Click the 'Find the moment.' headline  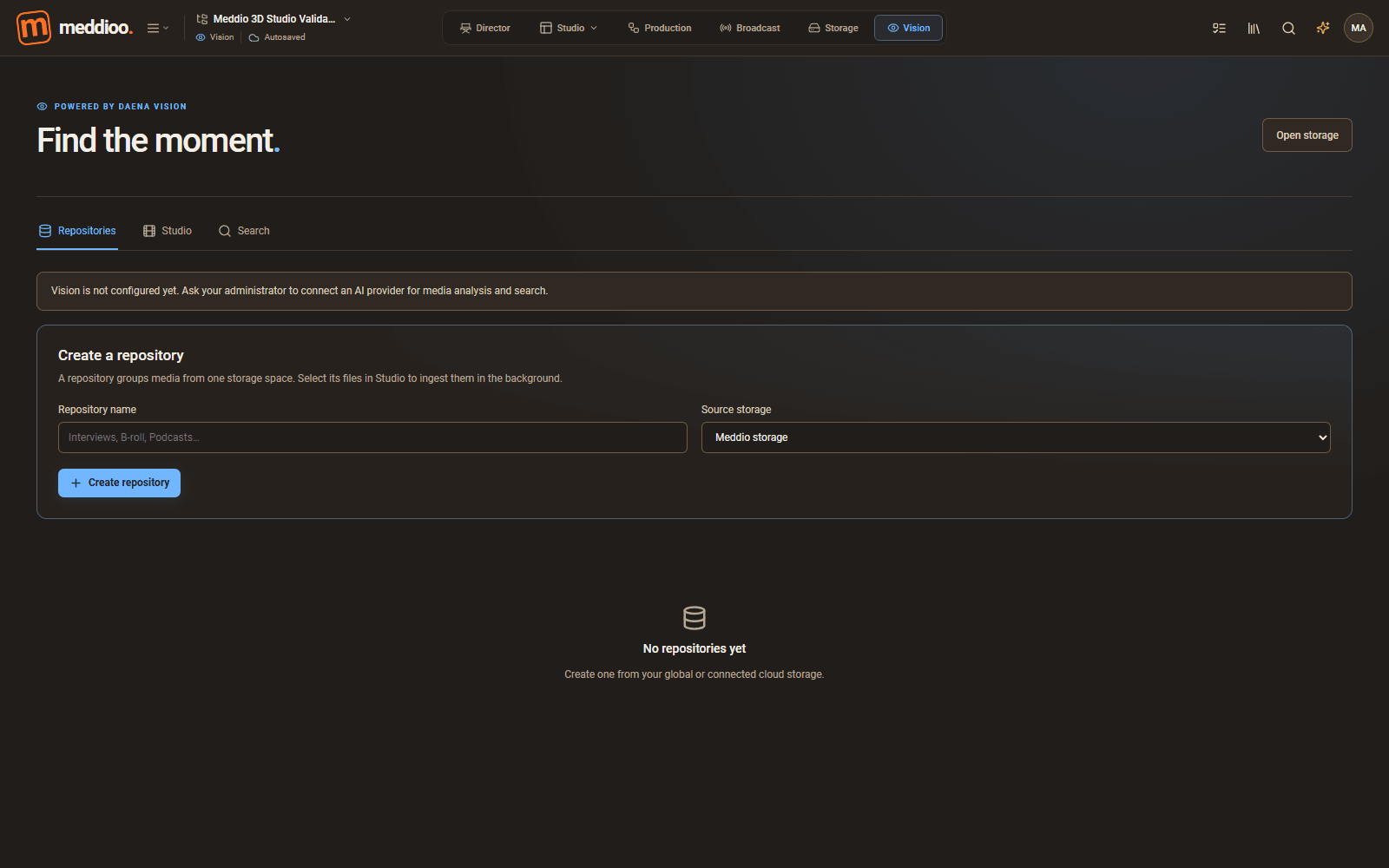pos(158,141)
